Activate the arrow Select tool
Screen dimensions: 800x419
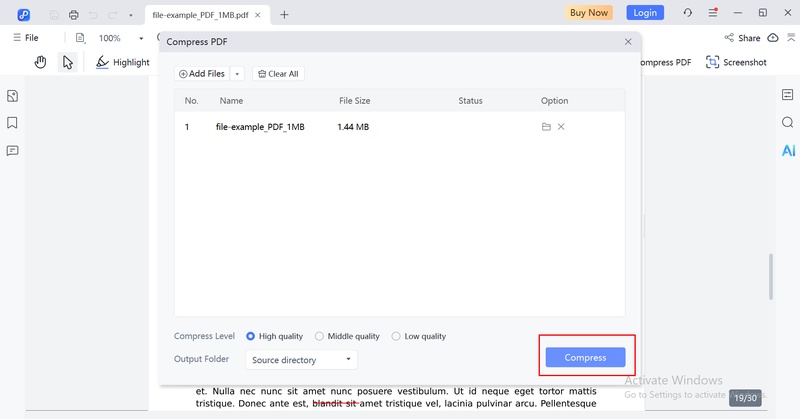67,62
